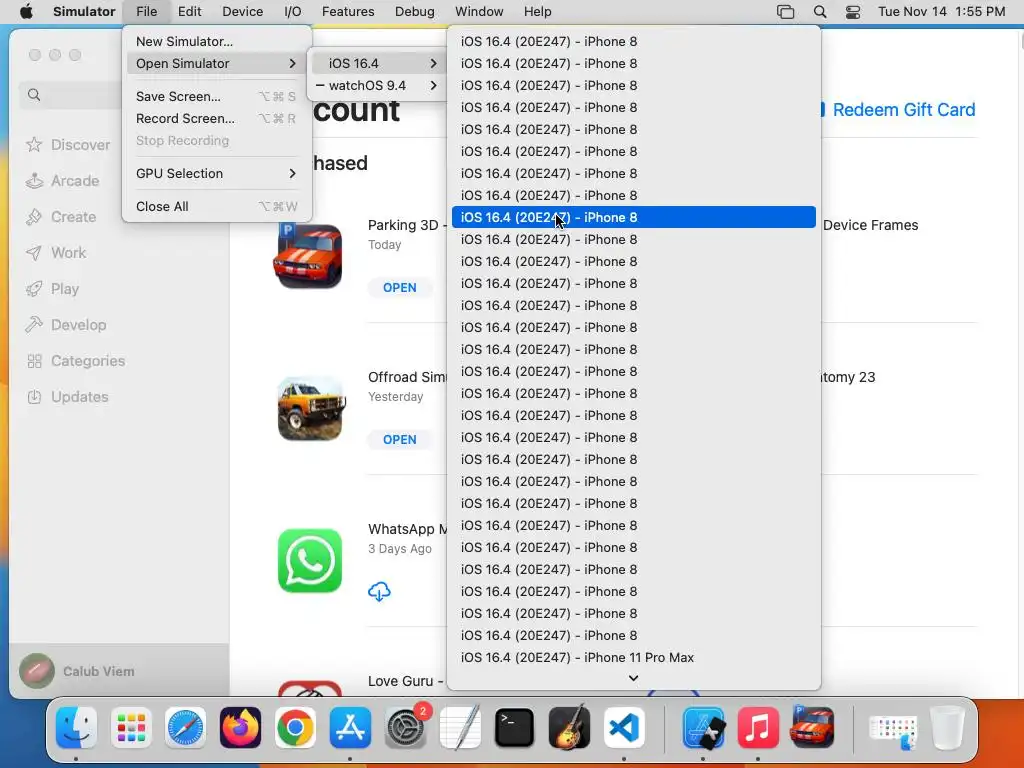Open Parking 3D game from the dock

pyautogui.click(x=812, y=728)
